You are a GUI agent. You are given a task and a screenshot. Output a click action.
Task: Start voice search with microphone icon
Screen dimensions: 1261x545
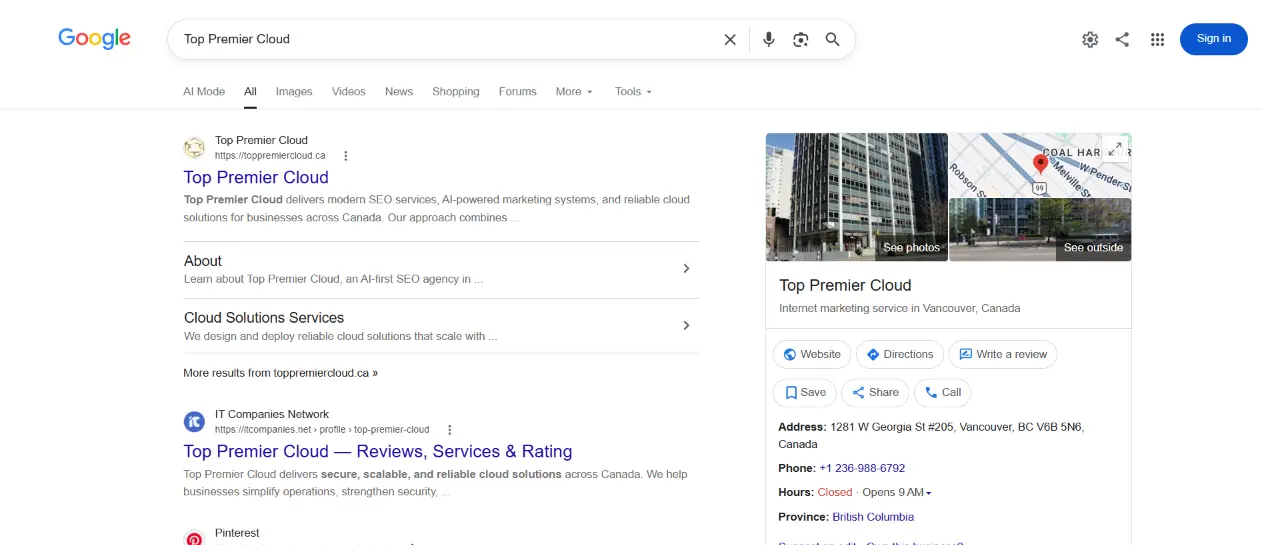pos(768,39)
